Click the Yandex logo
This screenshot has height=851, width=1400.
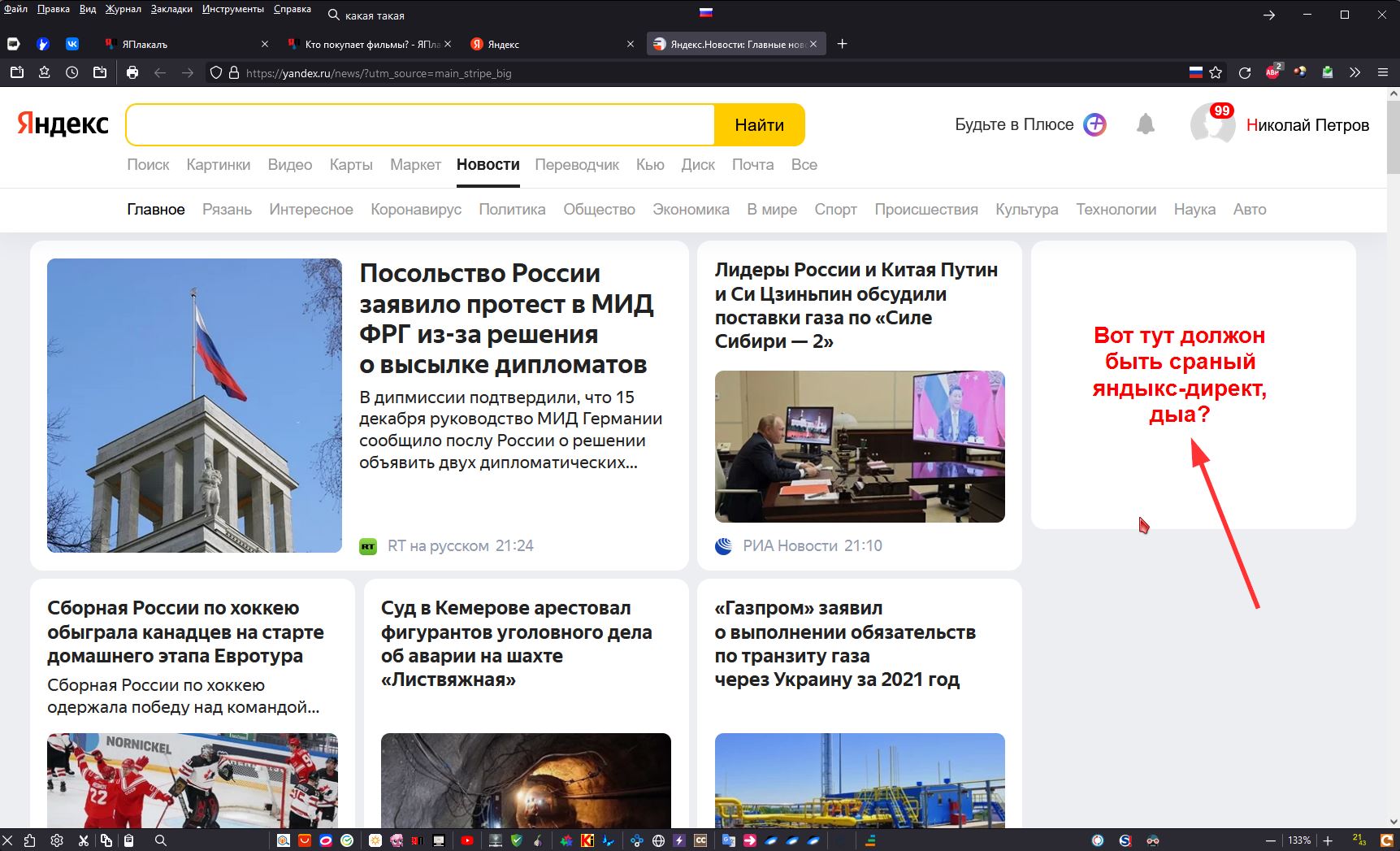tap(63, 124)
